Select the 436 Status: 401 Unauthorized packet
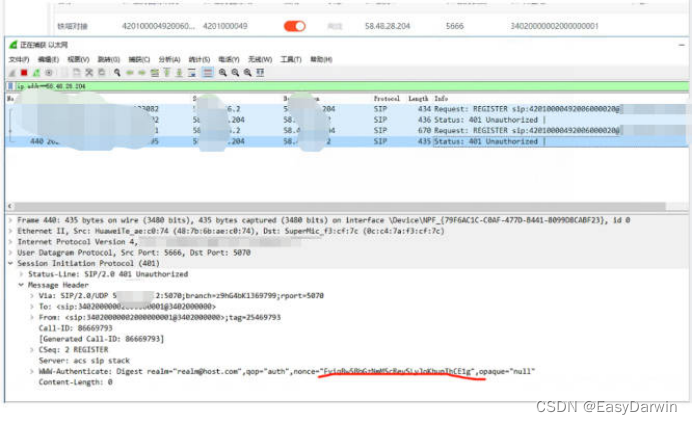Image resolution: width=692 pixels, height=424 pixels. click(346, 120)
